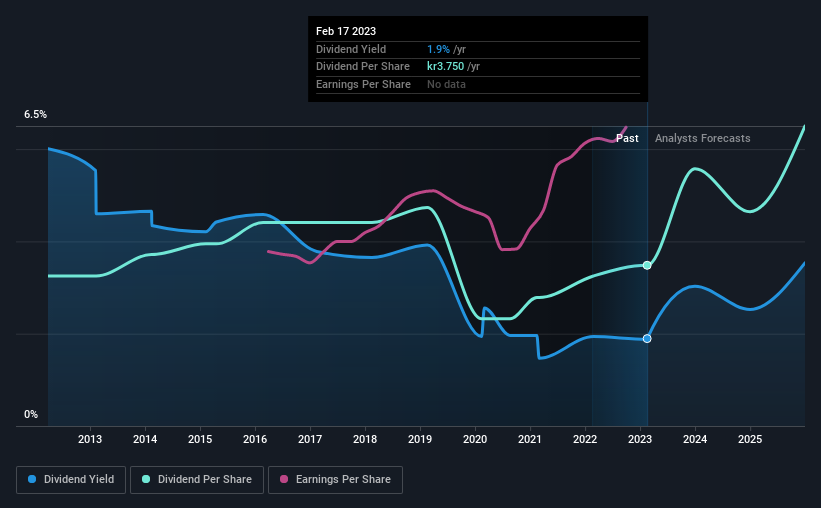Image resolution: width=821 pixels, height=508 pixels.
Task: Click the Feb 17 2023 tooltip date
Action: tap(346, 31)
